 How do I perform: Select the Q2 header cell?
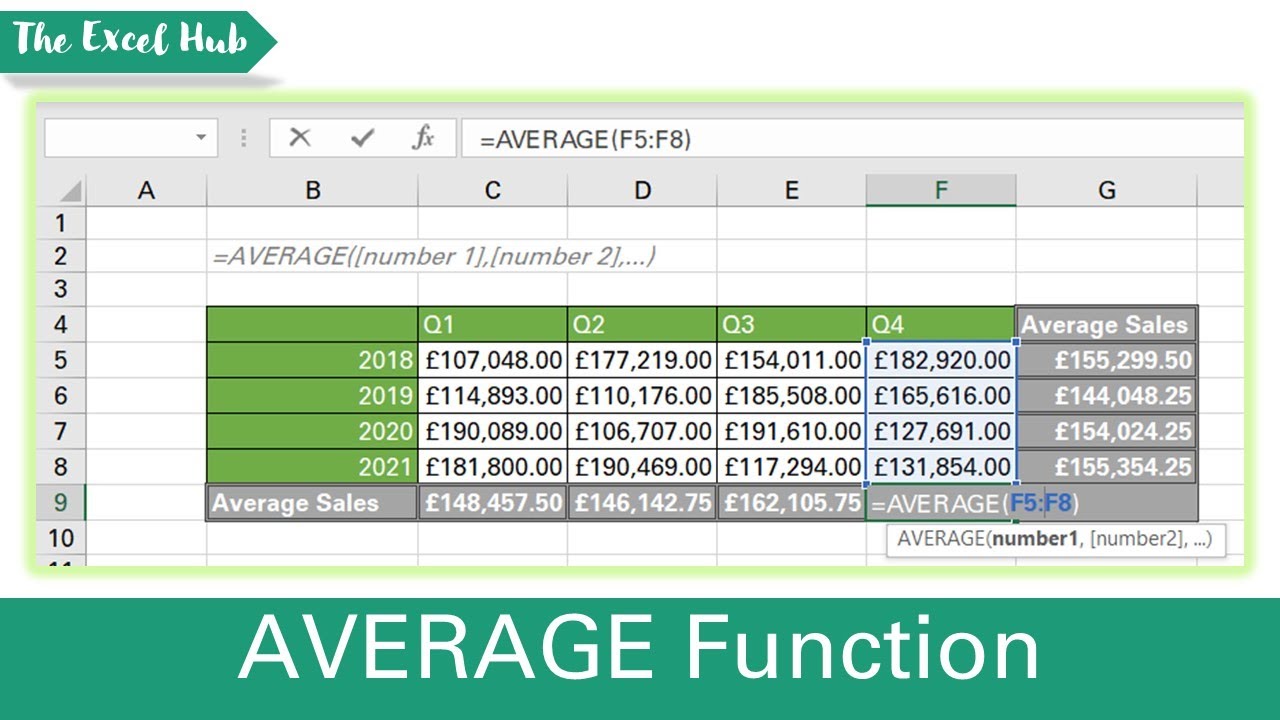642,324
